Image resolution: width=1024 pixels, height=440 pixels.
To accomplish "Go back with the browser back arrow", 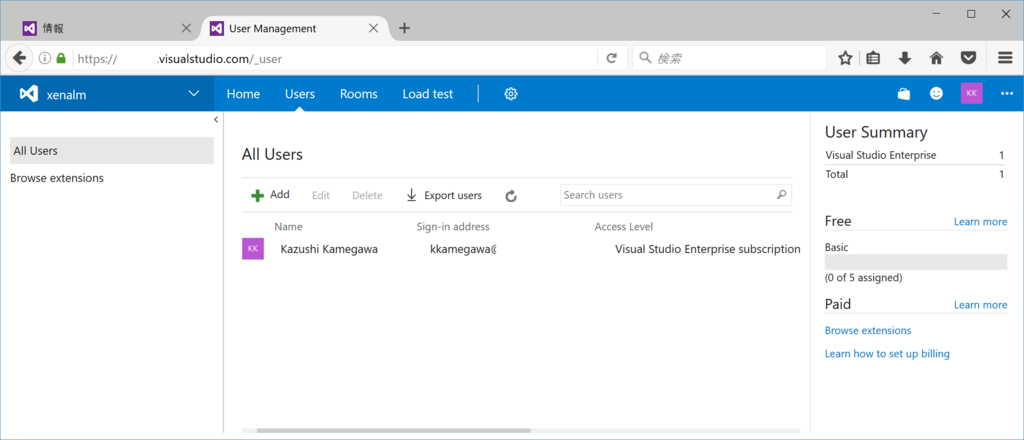I will pyautogui.click(x=20, y=58).
